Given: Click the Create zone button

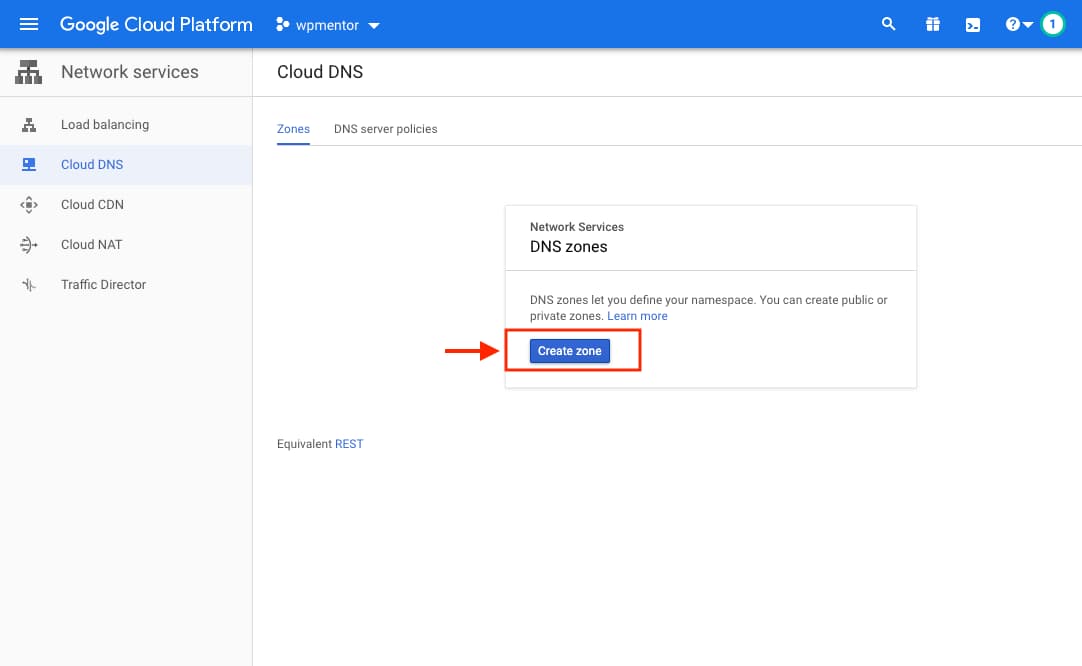Looking at the screenshot, I should pyautogui.click(x=570, y=351).
